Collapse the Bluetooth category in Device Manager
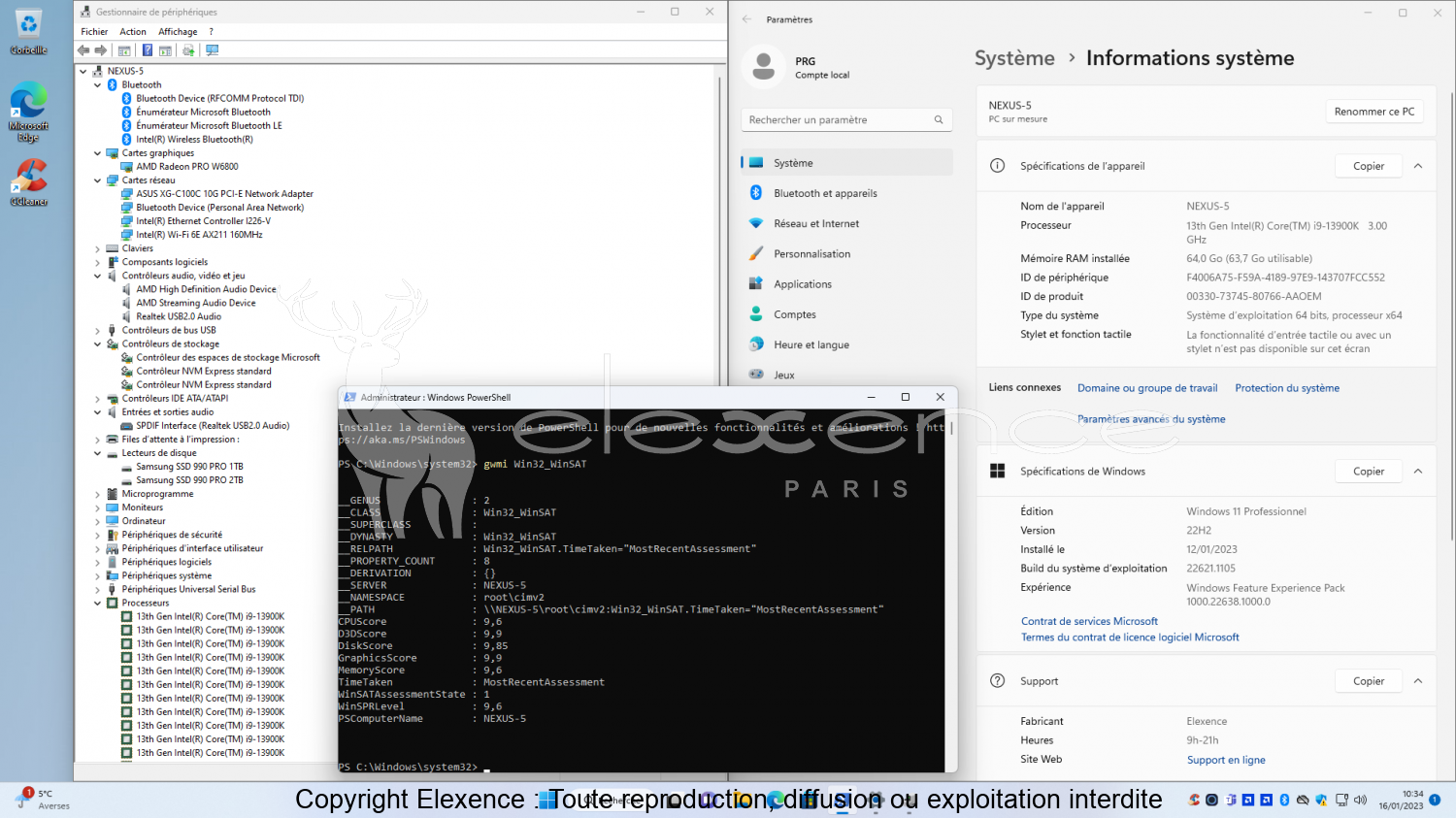The height and width of the screenshot is (818, 1456). 98,85
